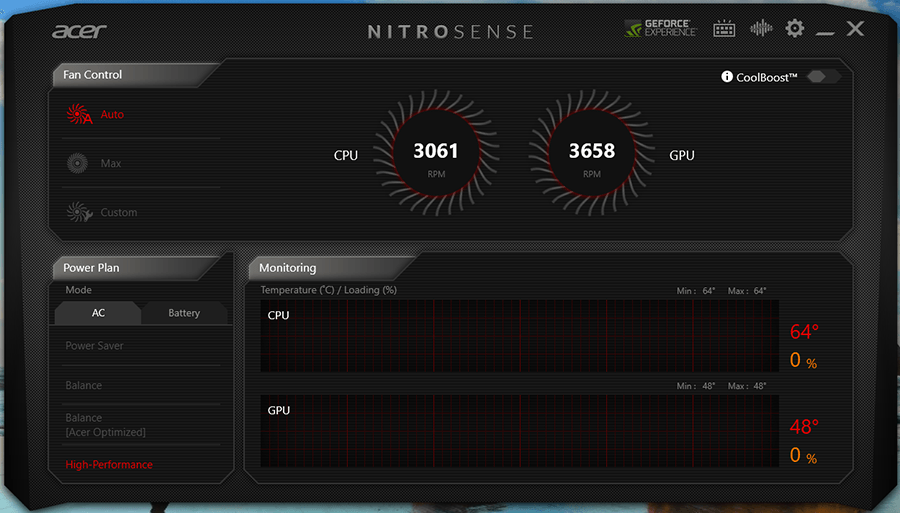
Task: Click the CPU temperature graph
Action: click(x=520, y=335)
